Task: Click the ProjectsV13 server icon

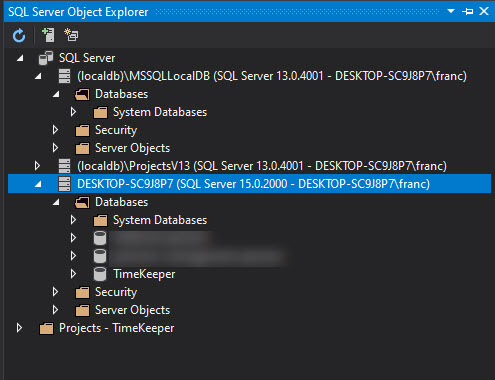Action: point(64,166)
